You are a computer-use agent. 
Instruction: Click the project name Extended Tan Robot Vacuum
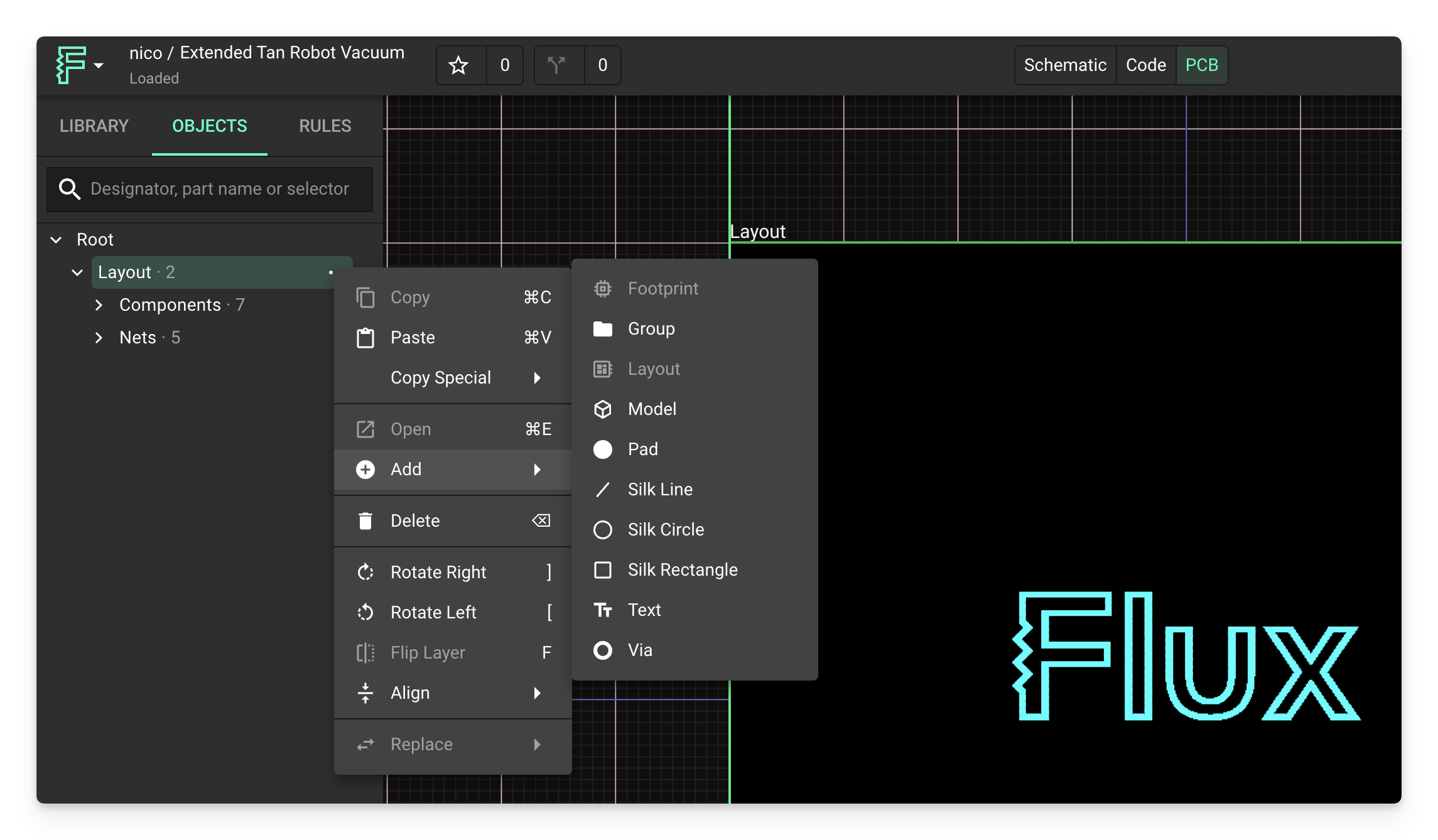coord(292,53)
